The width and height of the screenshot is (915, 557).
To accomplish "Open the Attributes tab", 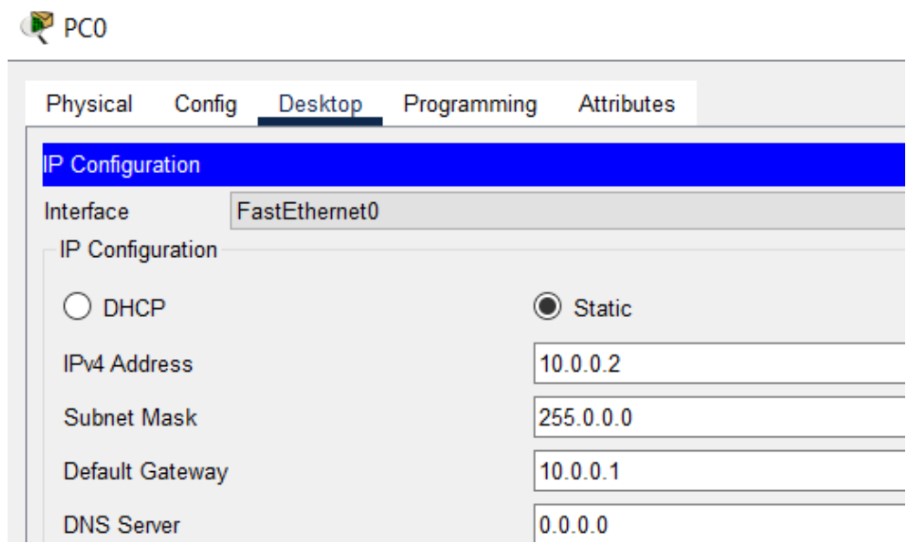I will [626, 104].
